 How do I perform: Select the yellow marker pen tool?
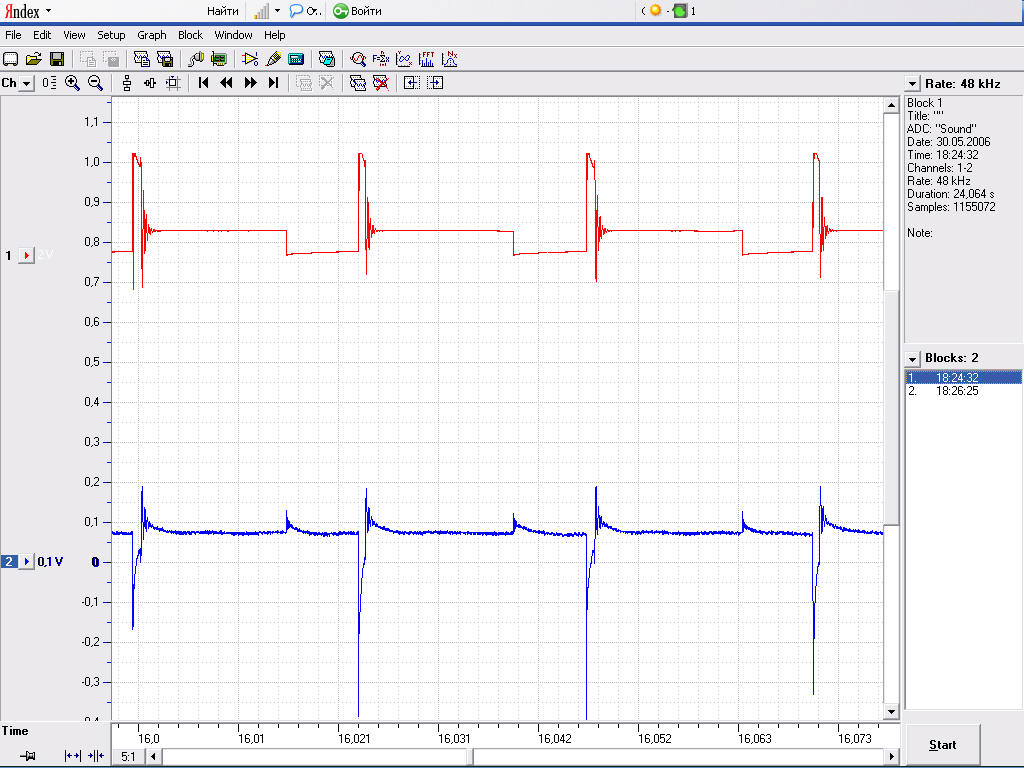tap(273, 59)
